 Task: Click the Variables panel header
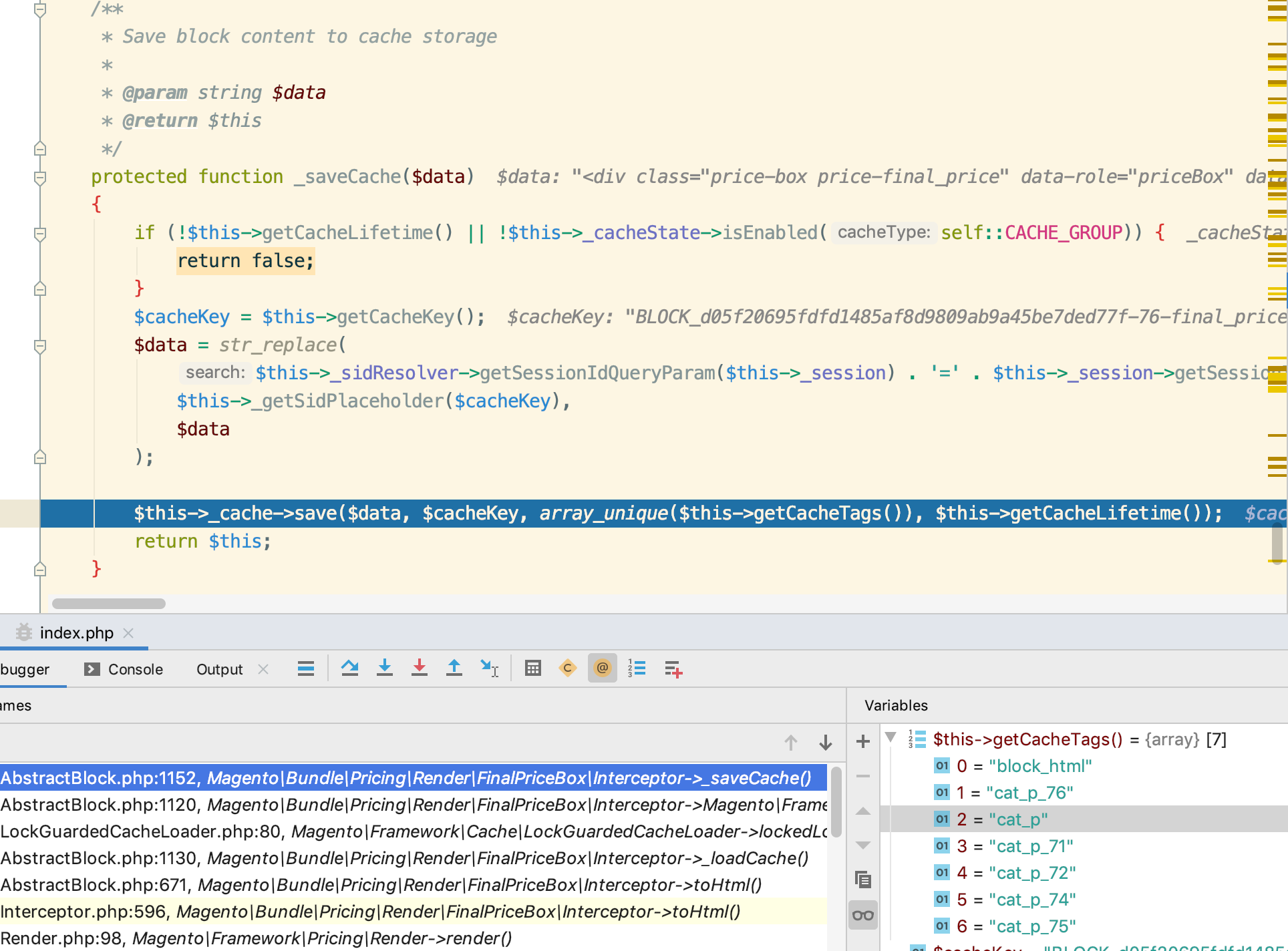(896, 705)
